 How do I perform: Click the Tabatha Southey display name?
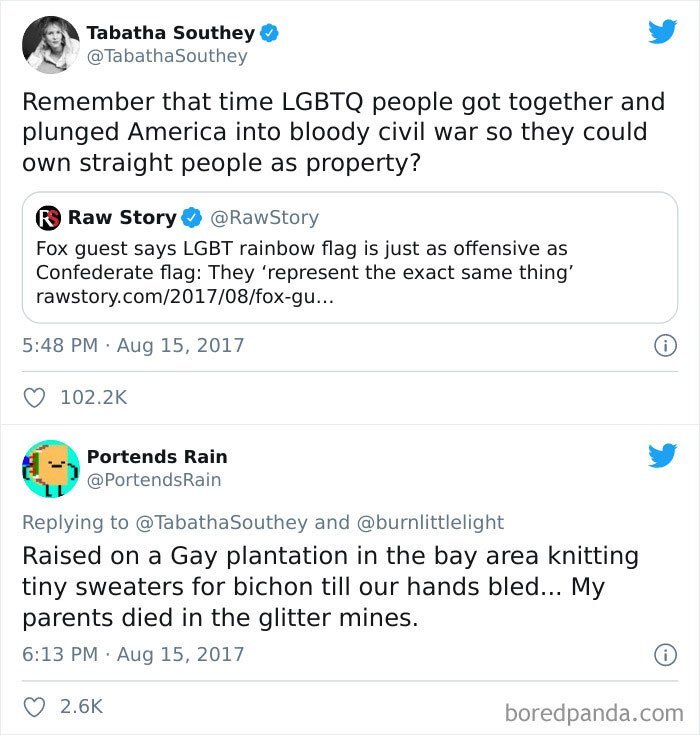click(171, 33)
